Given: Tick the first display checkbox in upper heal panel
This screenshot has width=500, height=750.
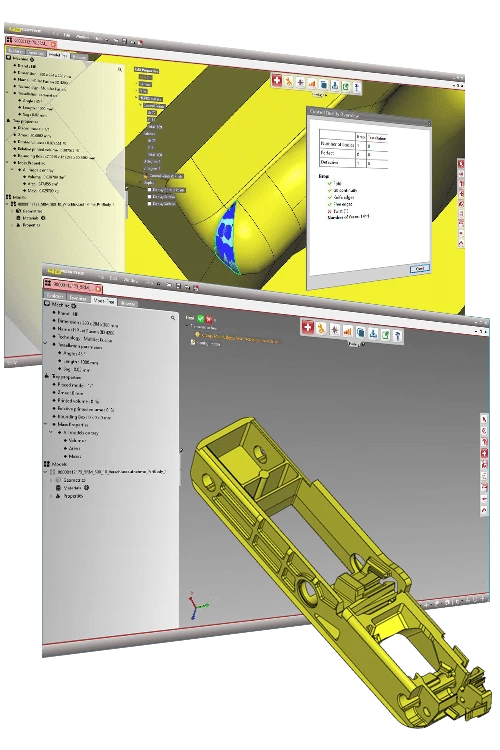Looking at the screenshot, I should click(x=149, y=189).
